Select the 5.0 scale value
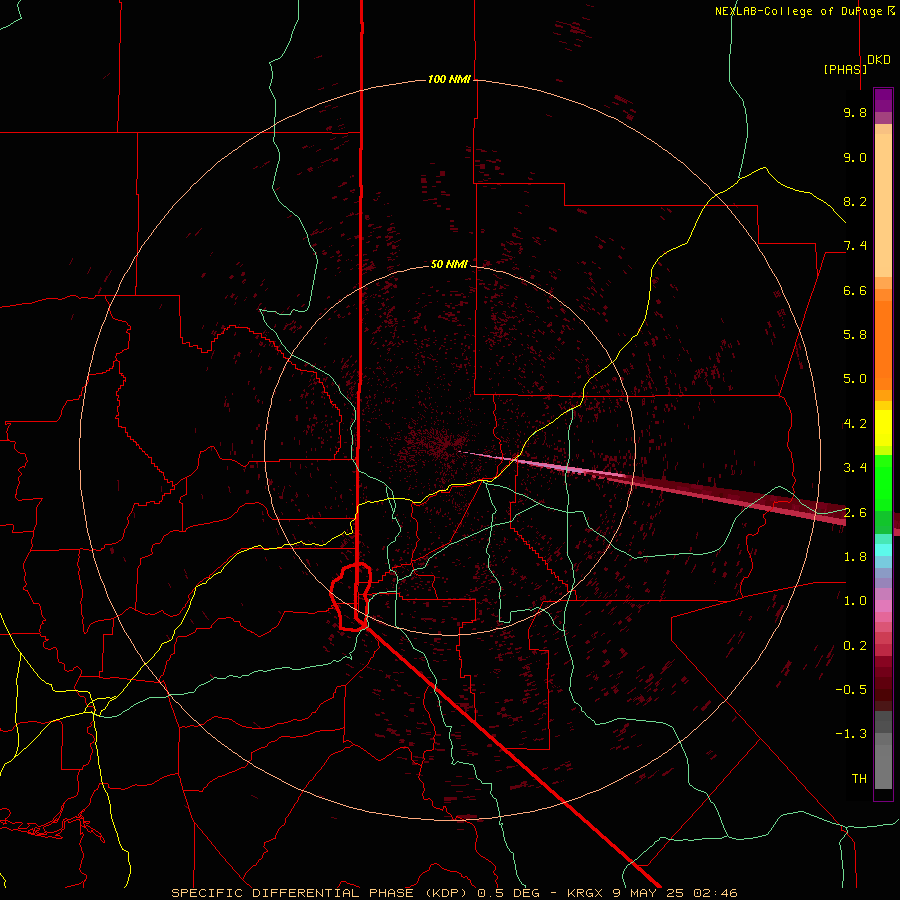The width and height of the screenshot is (900, 900). (855, 379)
